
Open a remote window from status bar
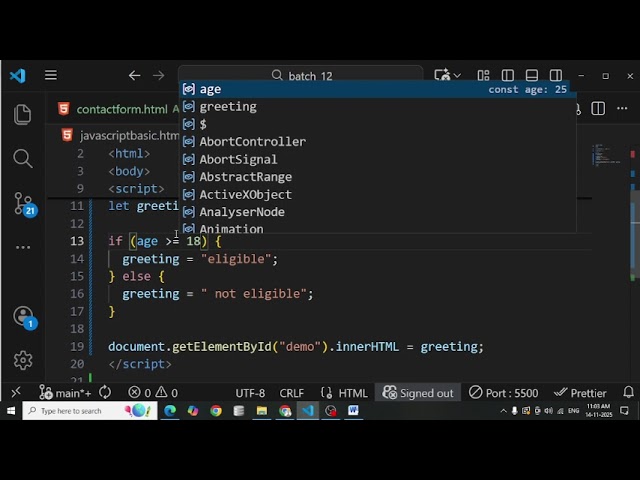click(16, 393)
